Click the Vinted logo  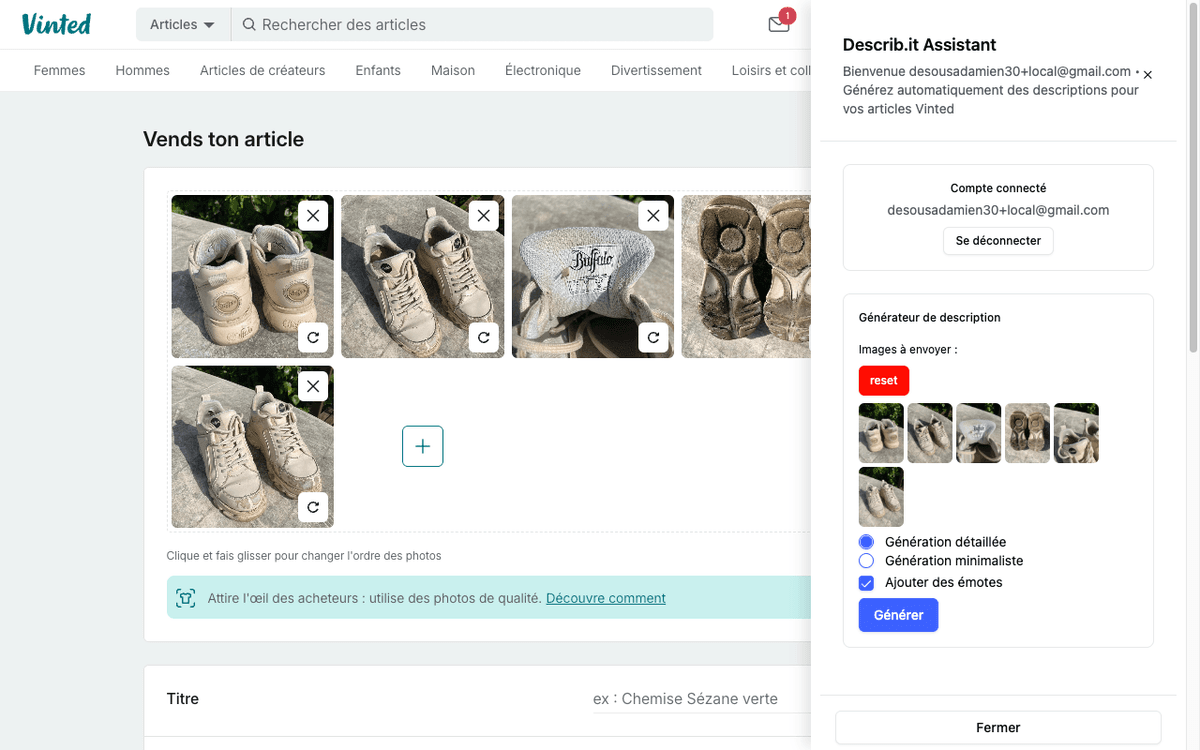56,24
